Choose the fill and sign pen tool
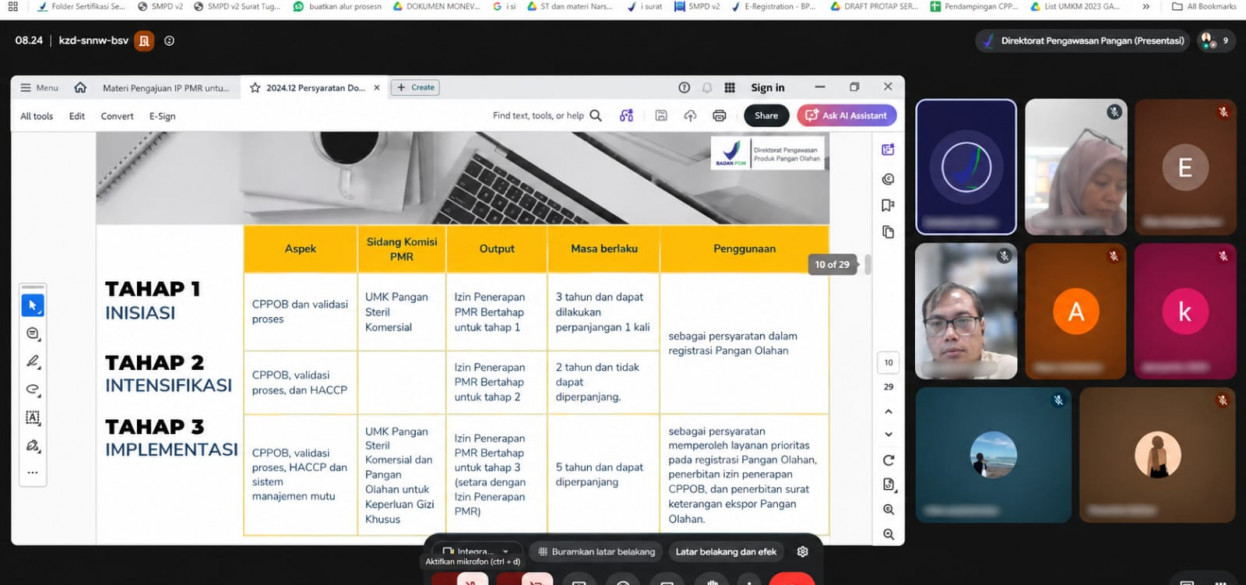The image size is (1246, 585). pyautogui.click(x=33, y=446)
